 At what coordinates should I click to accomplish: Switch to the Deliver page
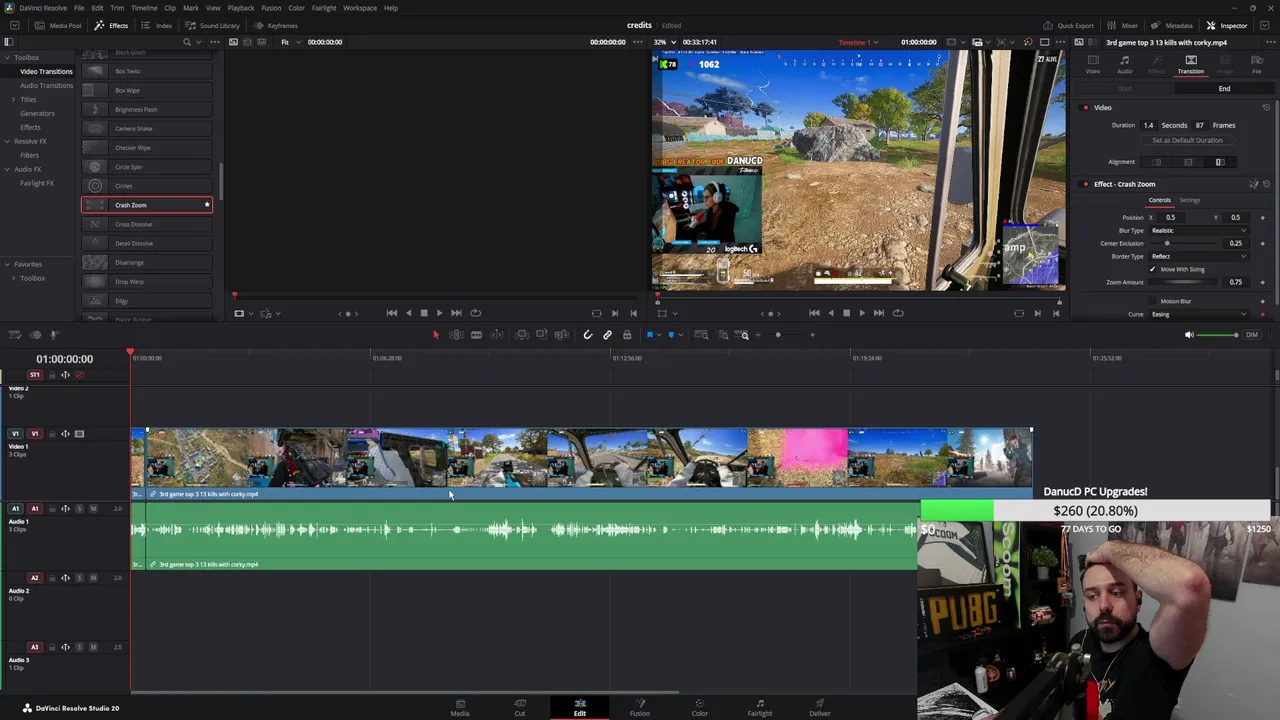coord(820,707)
